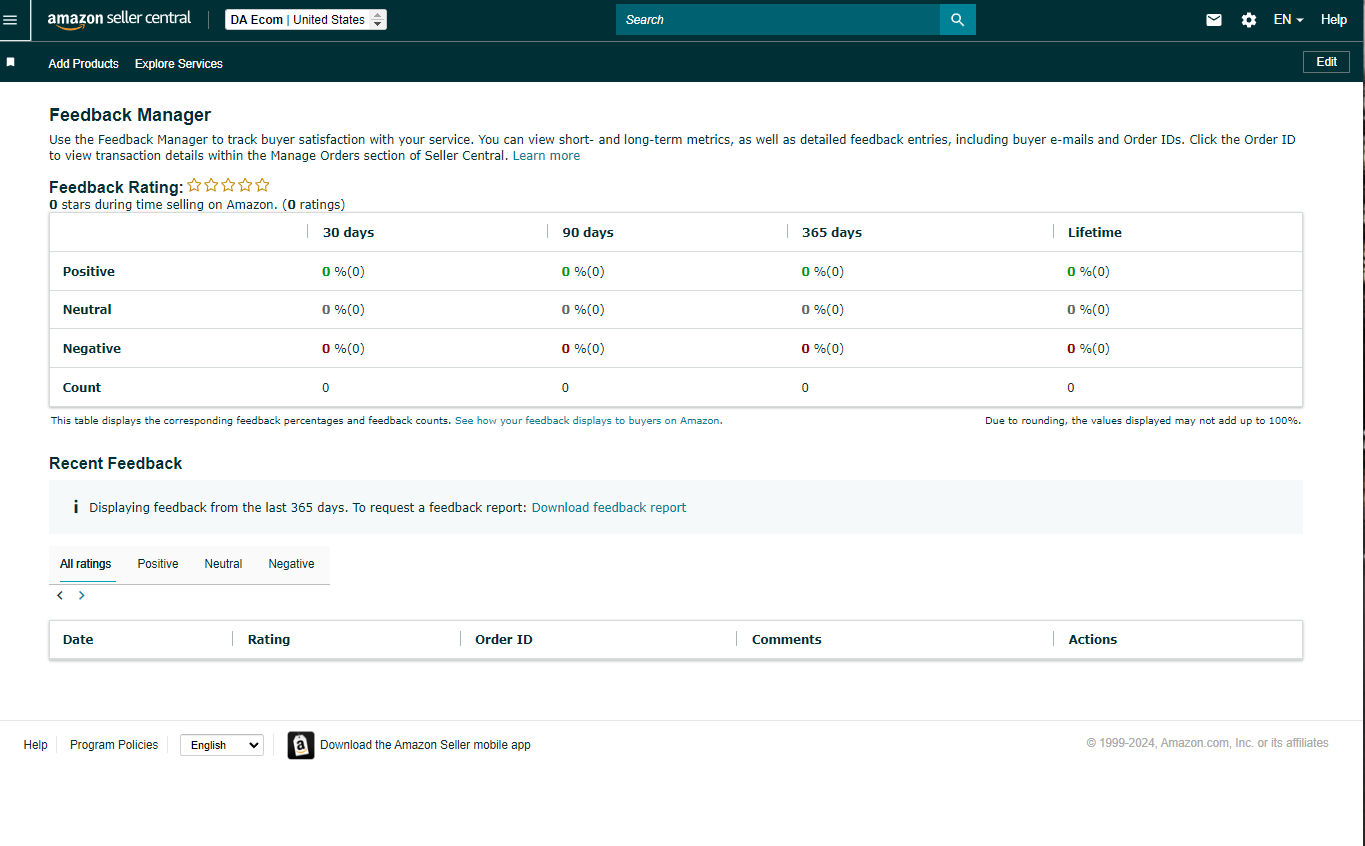Open settings with the gear icon

pyautogui.click(x=1249, y=20)
